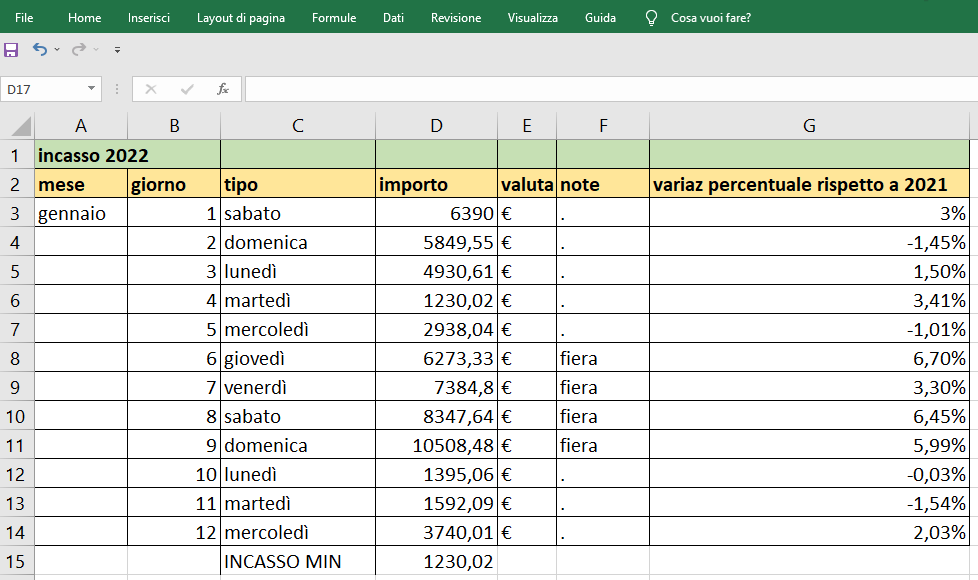This screenshot has width=978, height=580.
Task: Open the Undo history dropdown arrow
Action: click(57, 49)
